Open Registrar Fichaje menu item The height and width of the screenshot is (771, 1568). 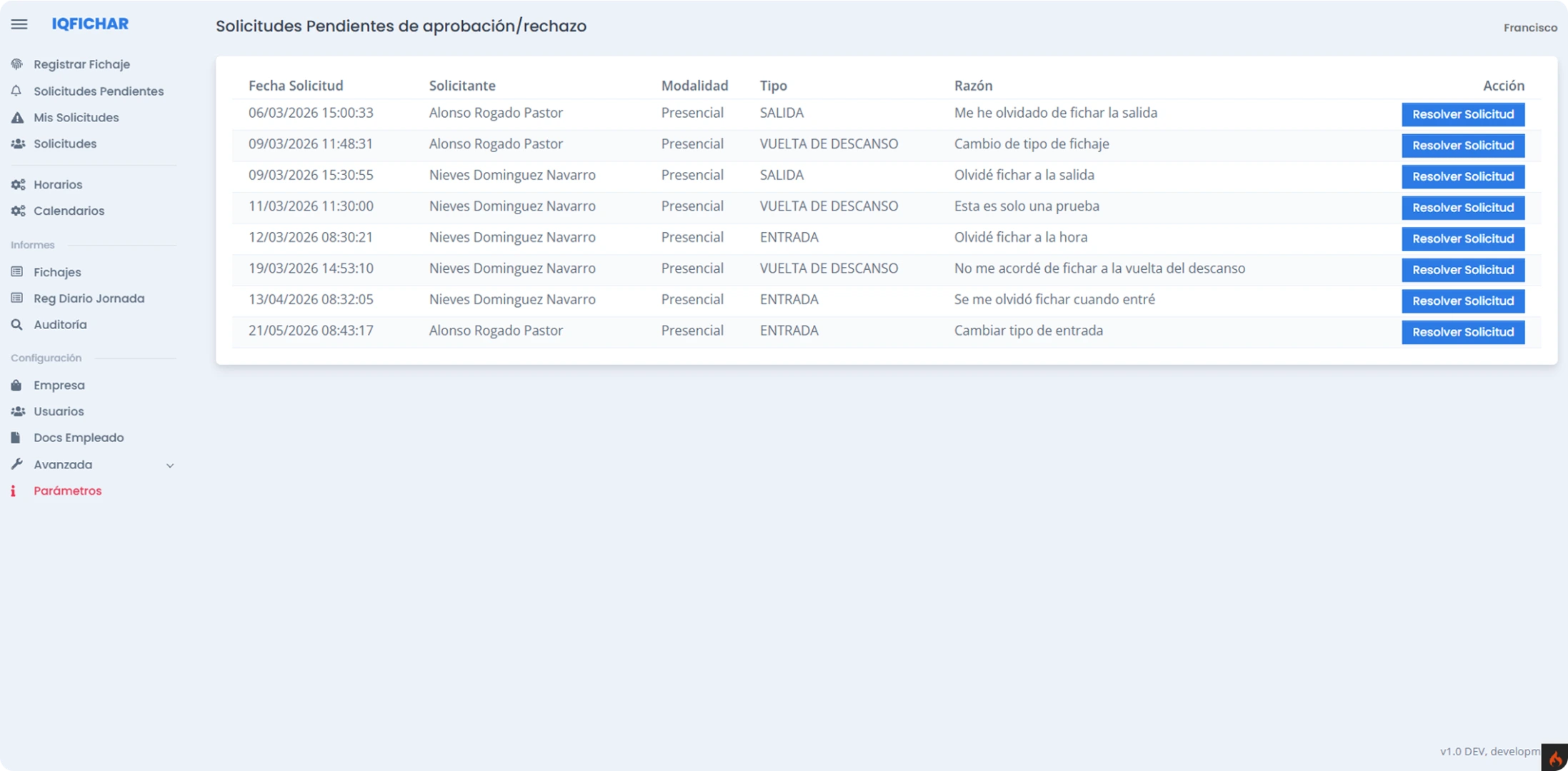(x=81, y=64)
